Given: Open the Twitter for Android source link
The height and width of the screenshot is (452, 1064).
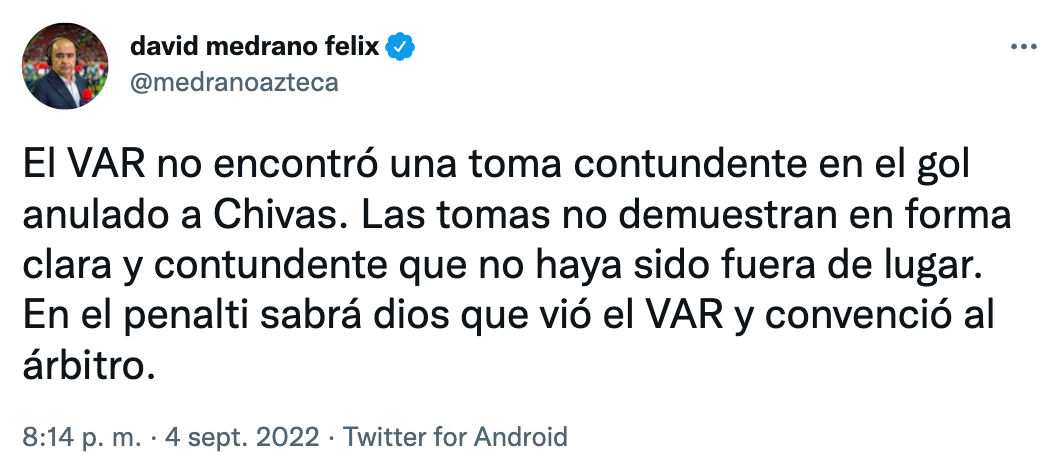Looking at the screenshot, I should [x=455, y=437].
